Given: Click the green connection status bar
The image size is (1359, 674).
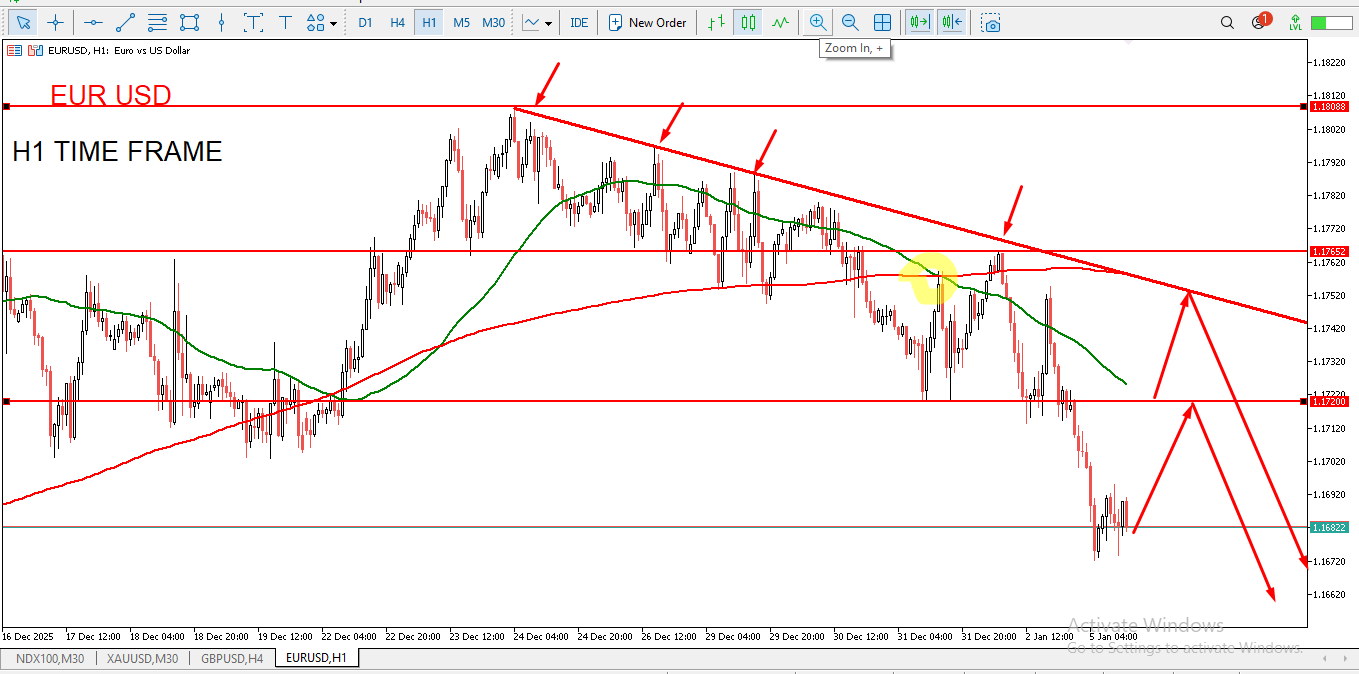Looking at the screenshot, I should coord(1331,22).
